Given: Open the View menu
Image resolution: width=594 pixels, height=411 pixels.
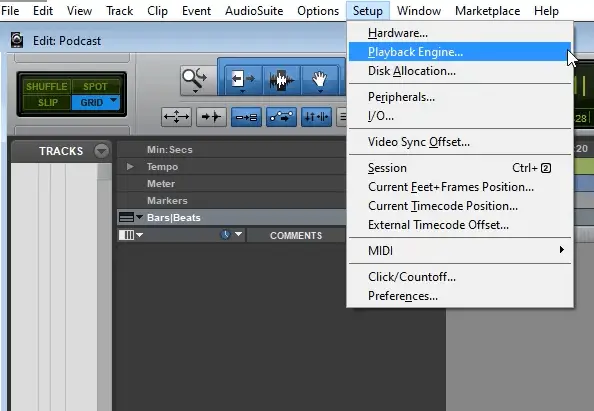Looking at the screenshot, I should 79,11.
